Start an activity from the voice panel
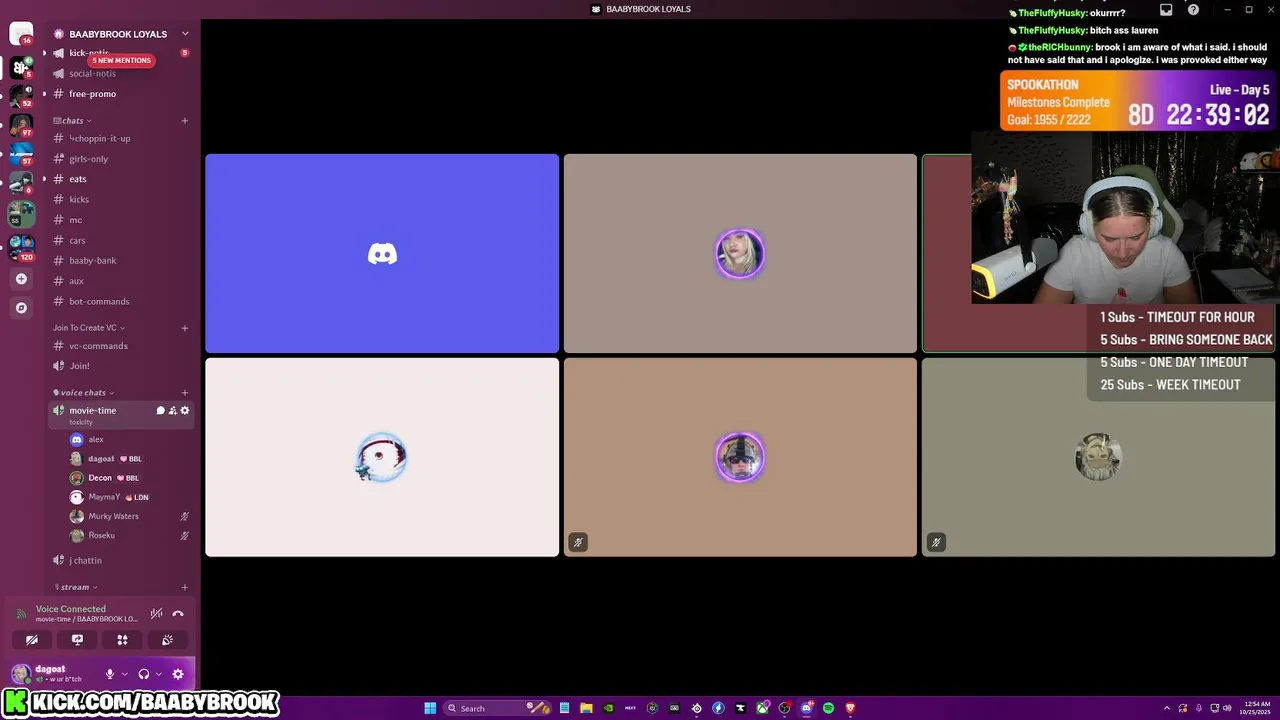The width and height of the screenshot is (1280, 720). (x=122, y=640)
